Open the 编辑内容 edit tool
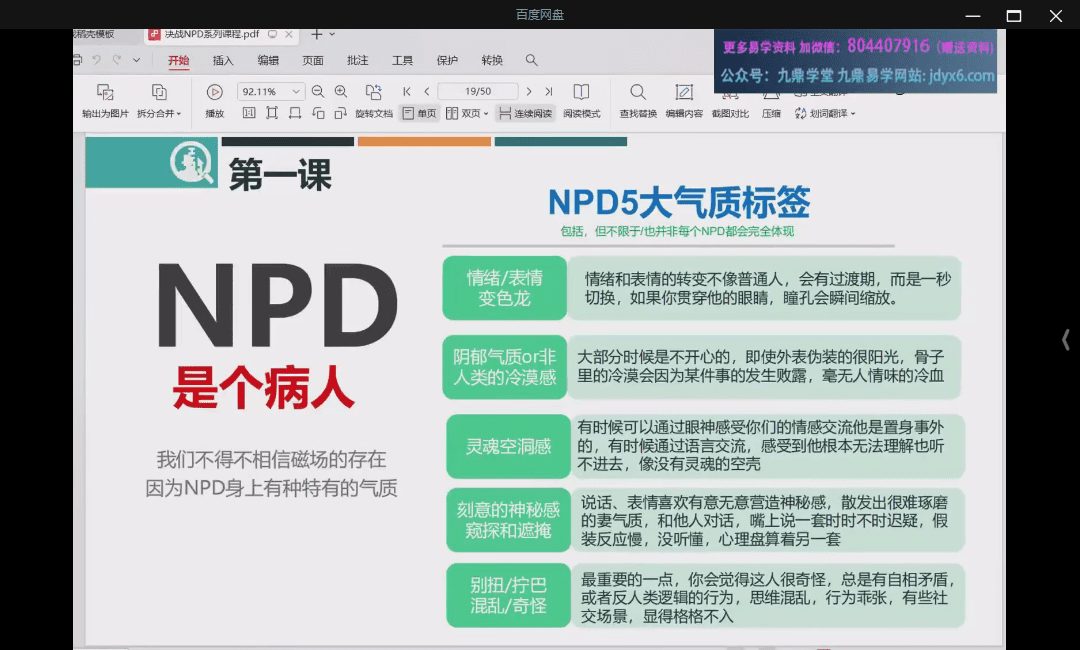Viewport: 1080px width, 650px height. pos(684,92)
